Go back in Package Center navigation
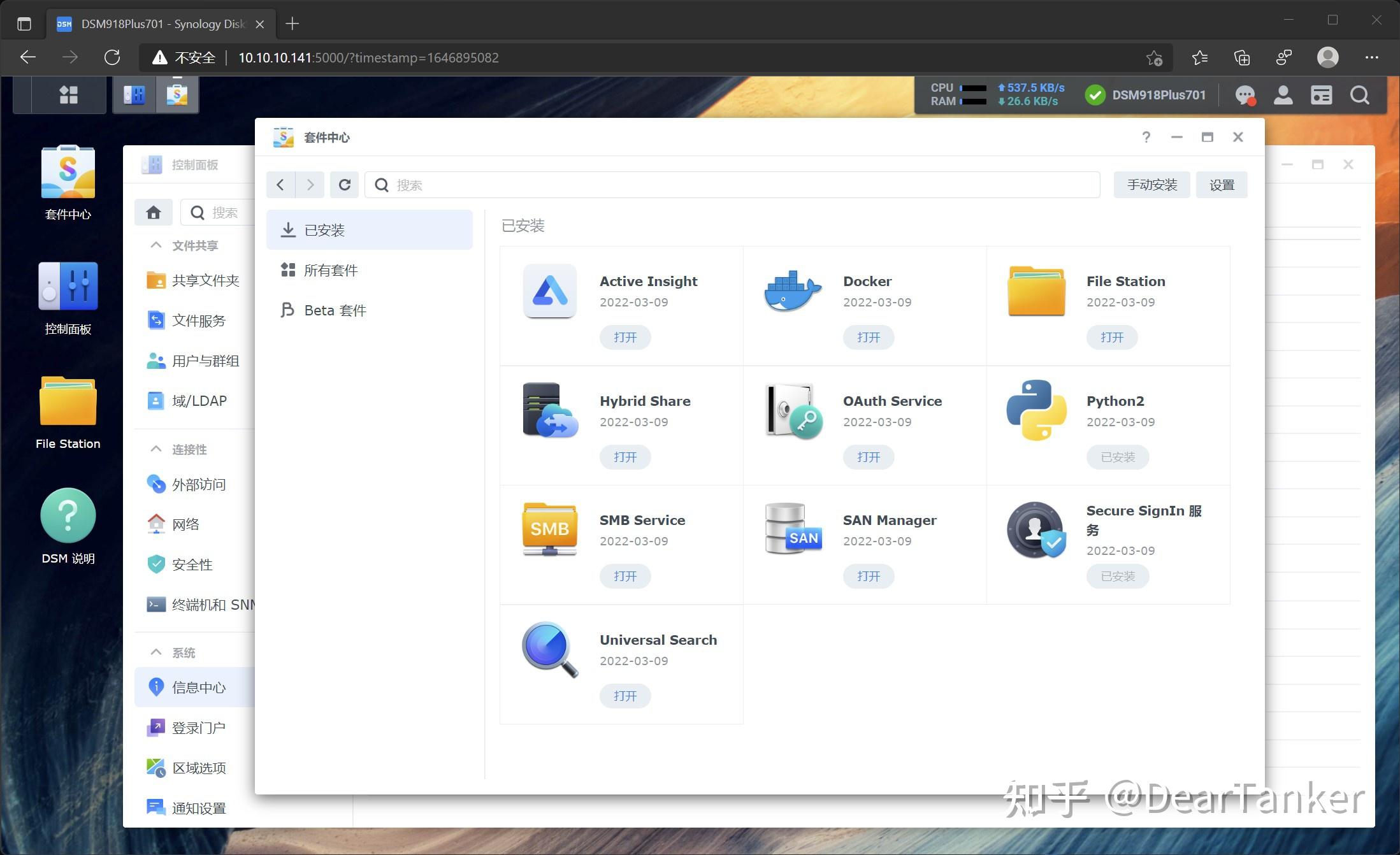Viewport: 1400px width, 855px height. [x=280, y=185]
